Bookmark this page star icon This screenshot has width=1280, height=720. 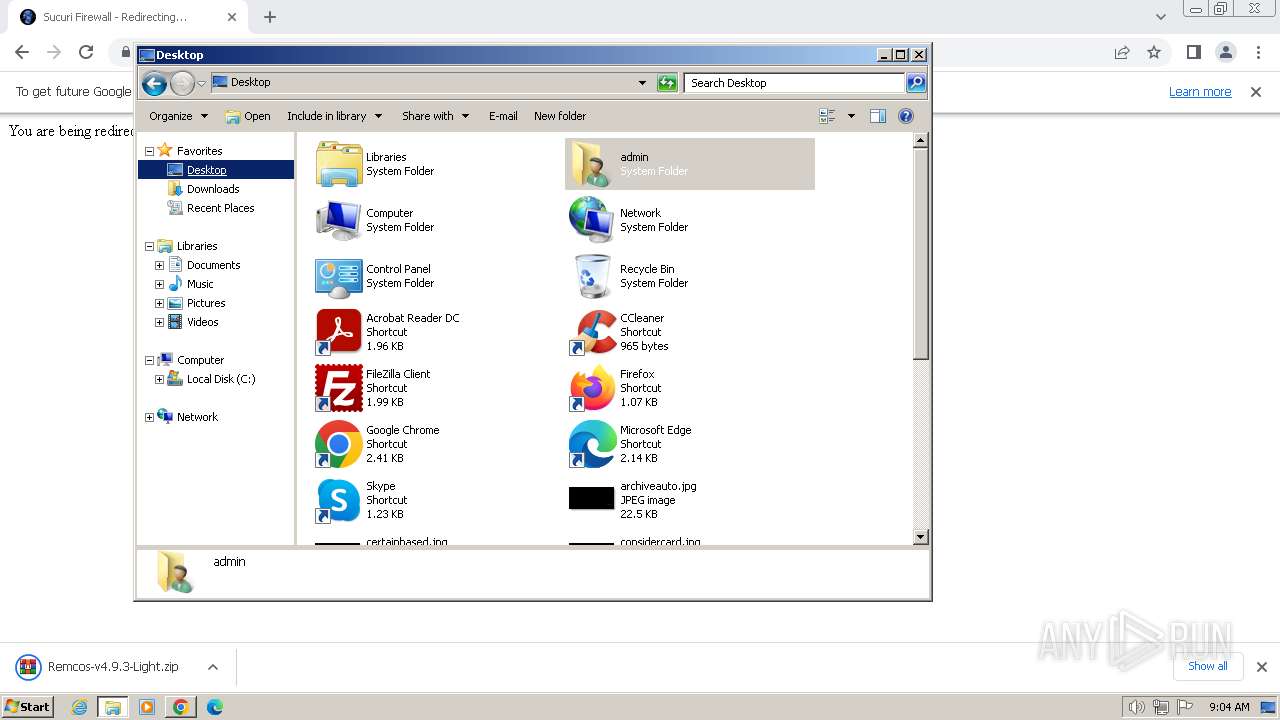point(1154,53)
